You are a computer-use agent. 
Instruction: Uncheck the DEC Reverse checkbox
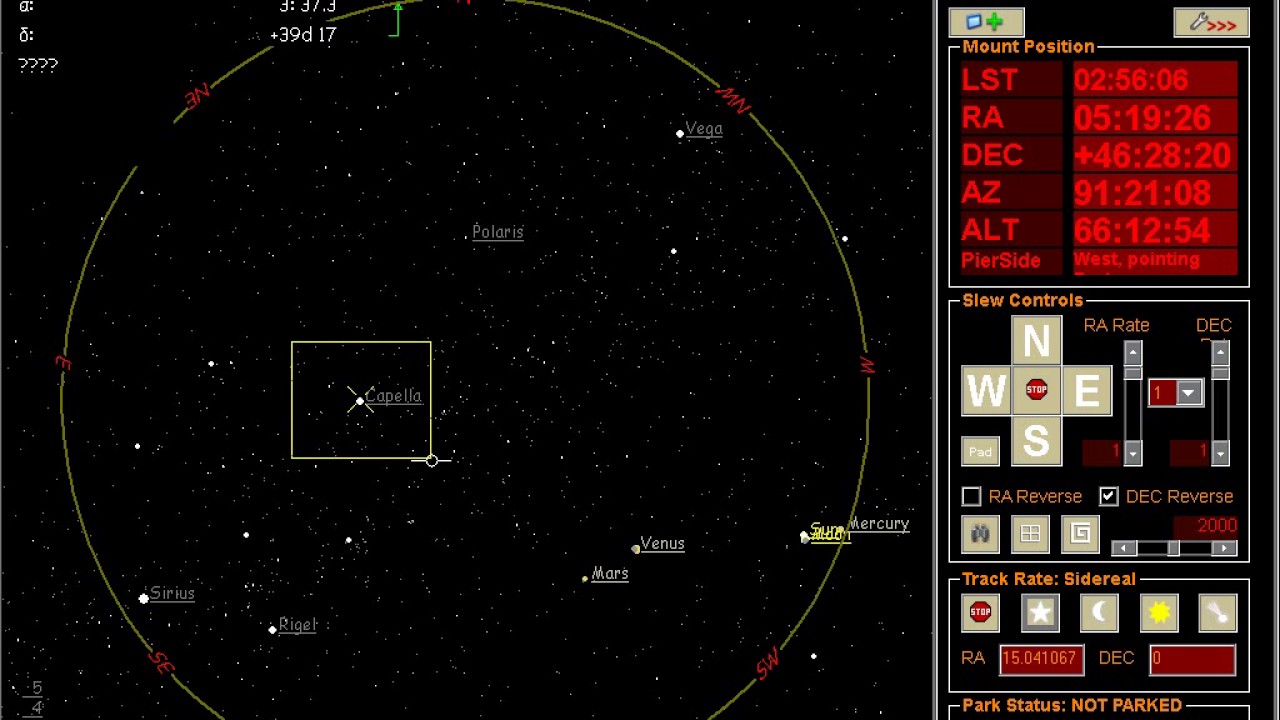(x=1108, y=497)
